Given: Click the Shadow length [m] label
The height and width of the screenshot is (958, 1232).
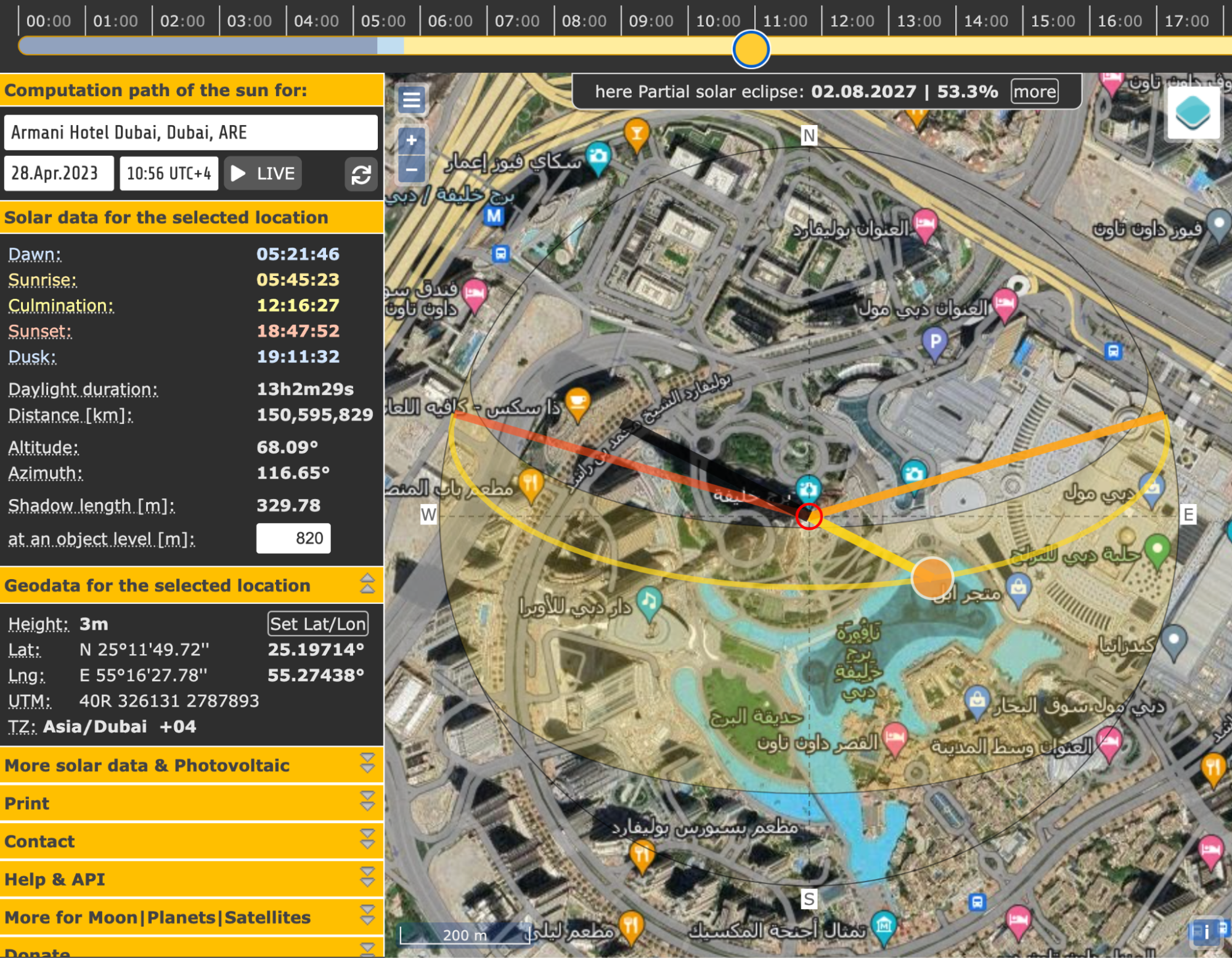Looking at the screenshot, I should (x=91, y=506).
